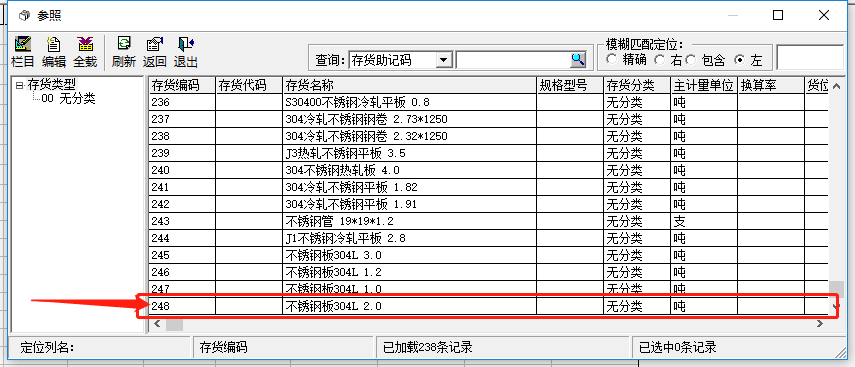The width and height of the screenshot is (855, 367).
Task: Click code cell 248
Action: click(183, 306)
